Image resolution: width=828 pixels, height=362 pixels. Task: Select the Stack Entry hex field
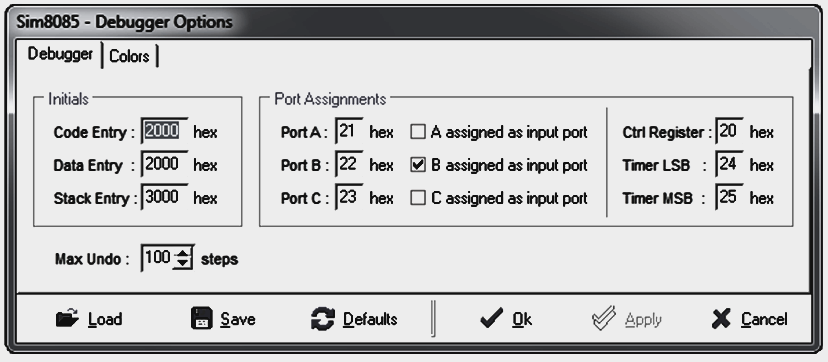[x=165, y=197]
